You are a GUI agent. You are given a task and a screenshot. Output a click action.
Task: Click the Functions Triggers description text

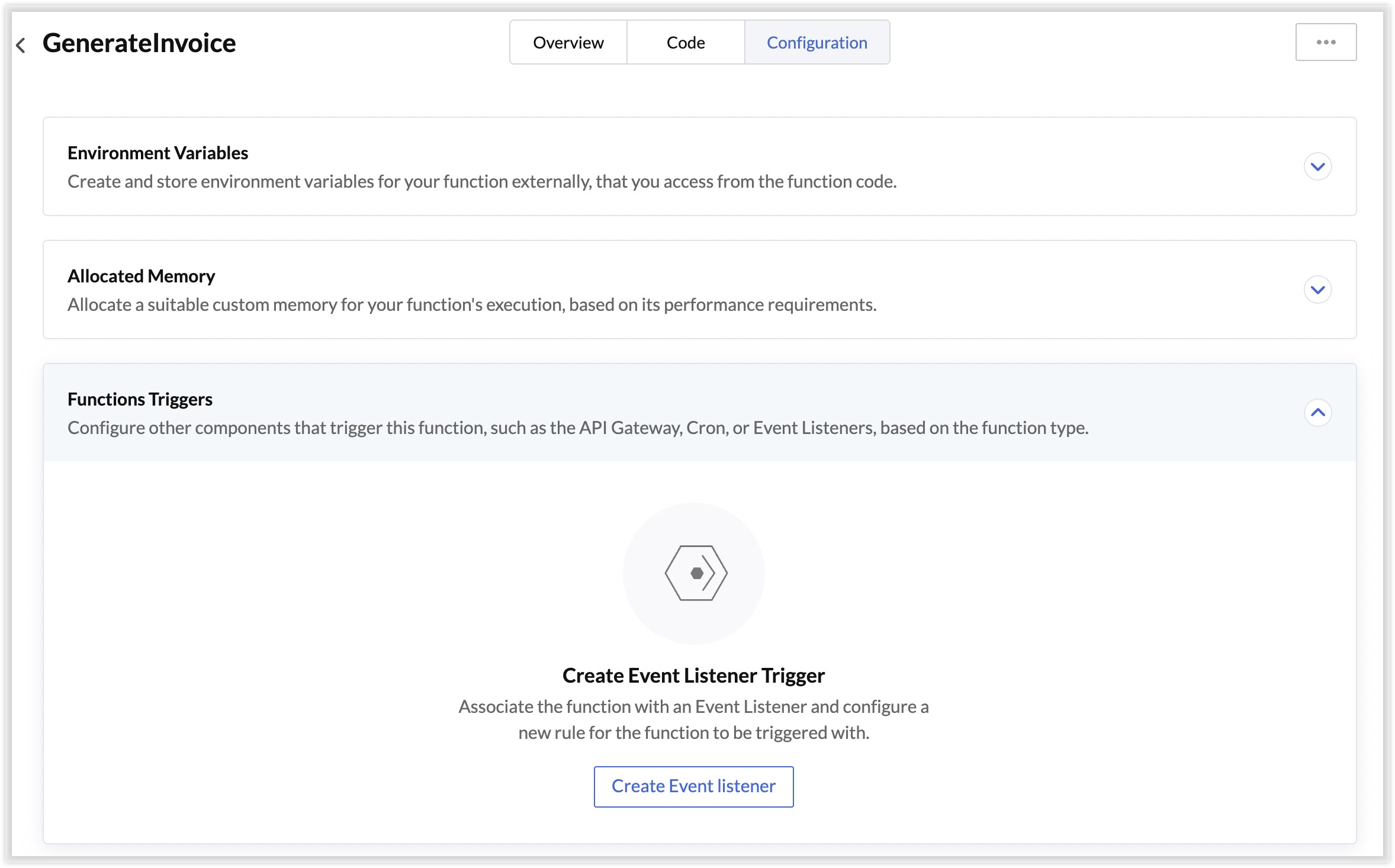point(578,427)
